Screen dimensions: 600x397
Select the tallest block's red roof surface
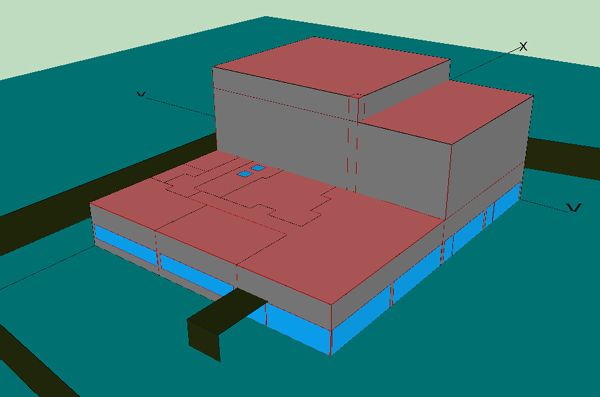pos(331,66)
